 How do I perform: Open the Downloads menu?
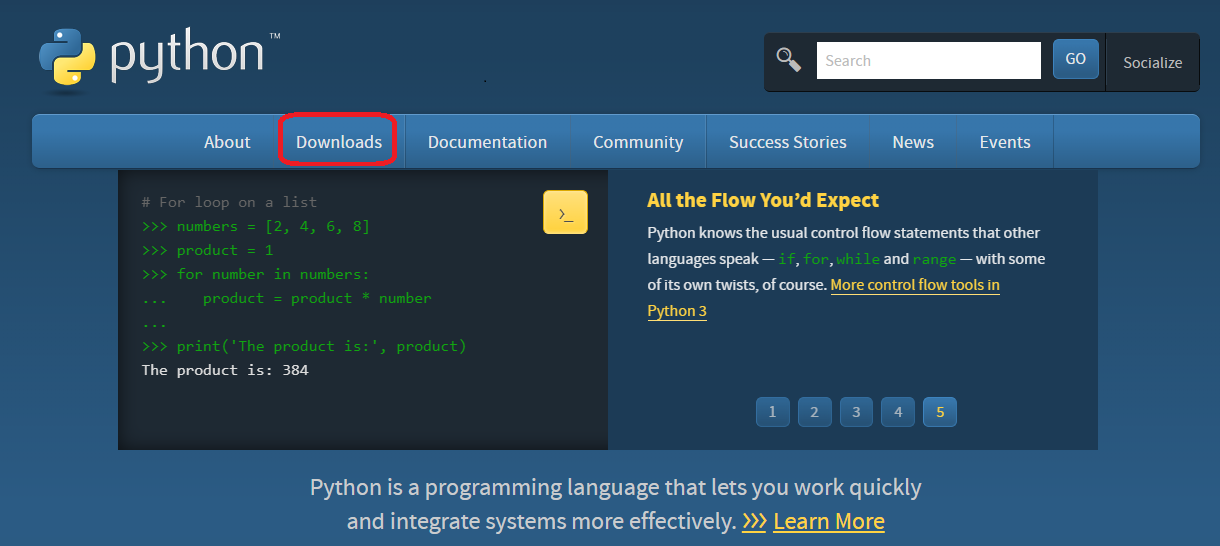pos(339,142)
